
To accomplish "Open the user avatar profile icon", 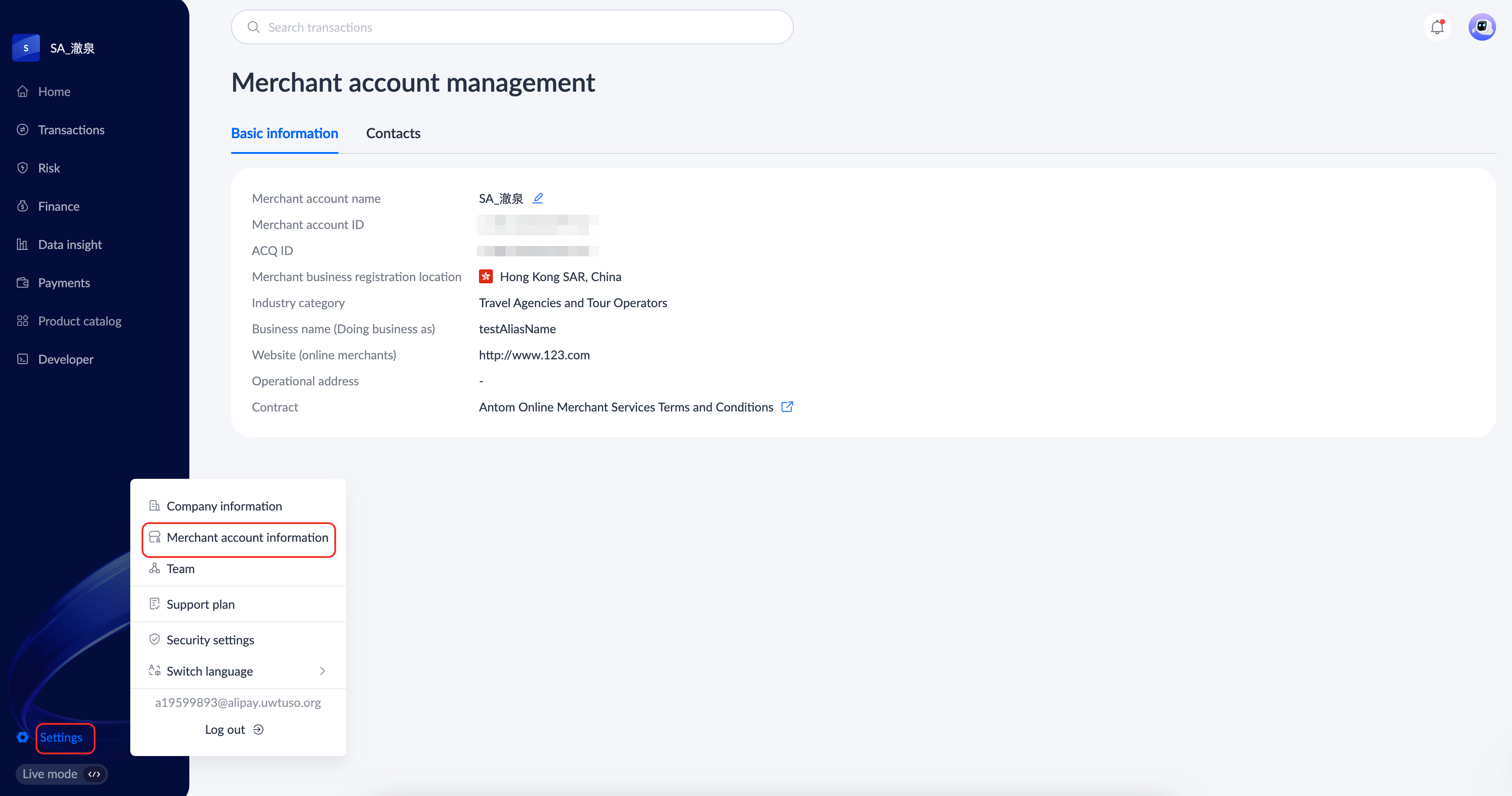I will coord(1482,27).
